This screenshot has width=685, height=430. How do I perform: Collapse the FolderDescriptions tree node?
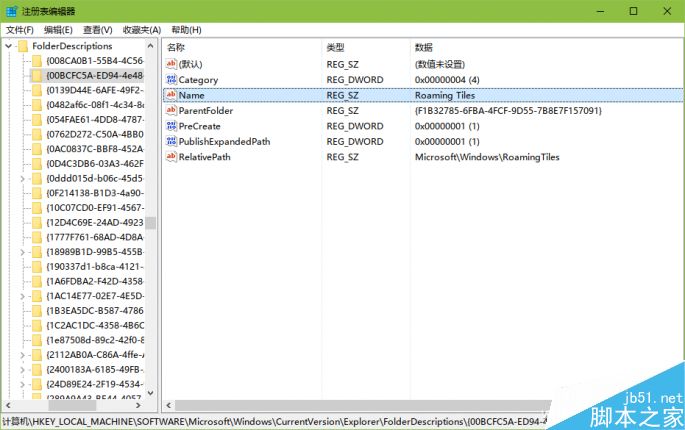(9, 46)
